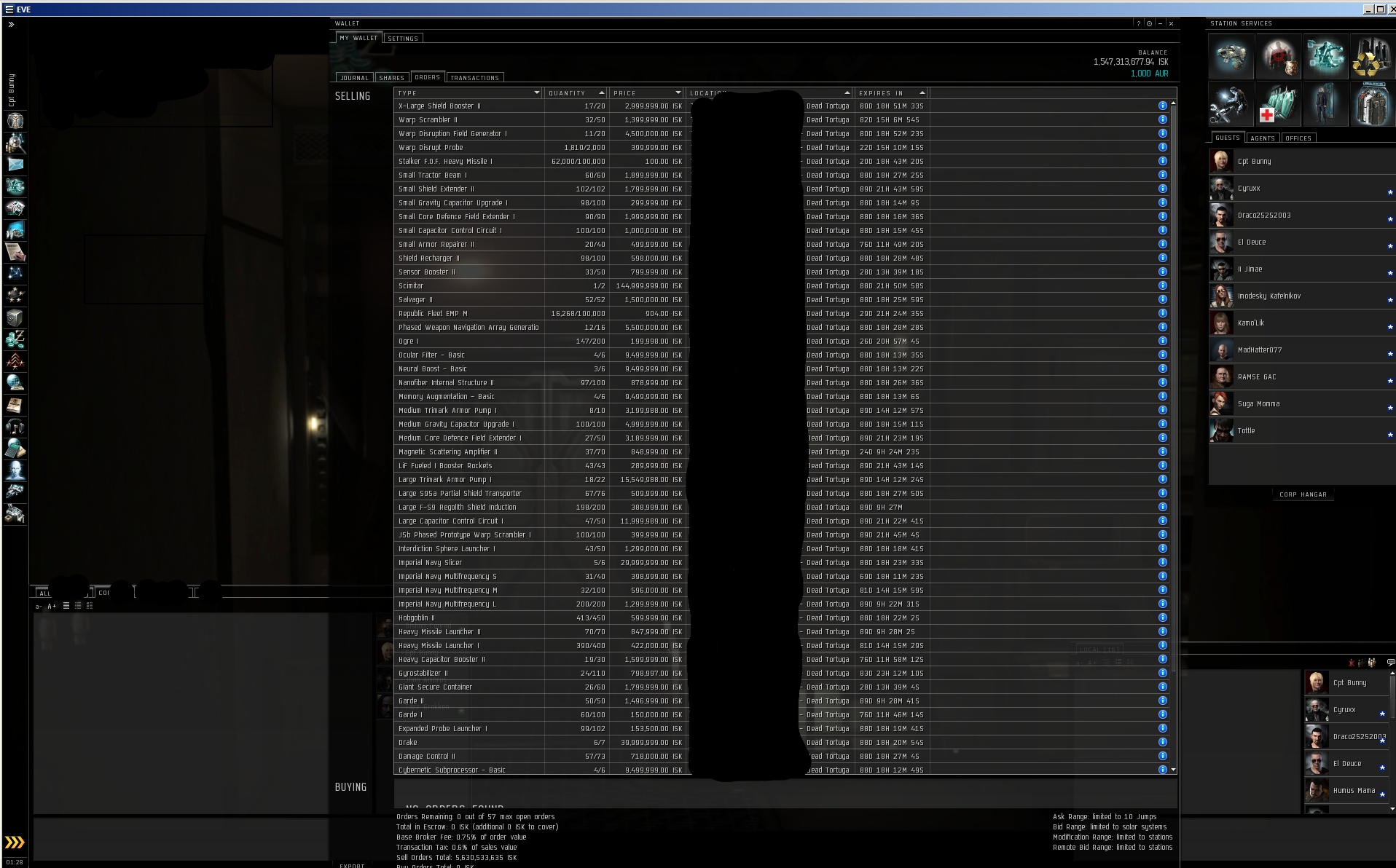Image resolution: width=1396 pixels, height=868 pixels.
Task: Sort orders by the Quantity column arrow
Action: pyautogui.click(x=602, y=92)
